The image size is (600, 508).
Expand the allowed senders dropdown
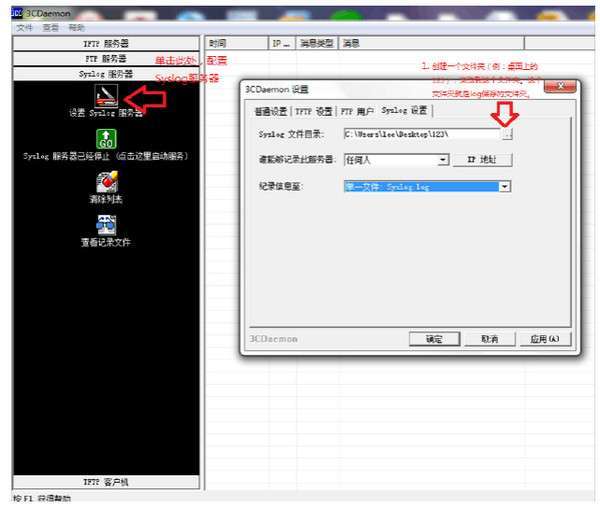pyautogui.click(x=443, y=160)
